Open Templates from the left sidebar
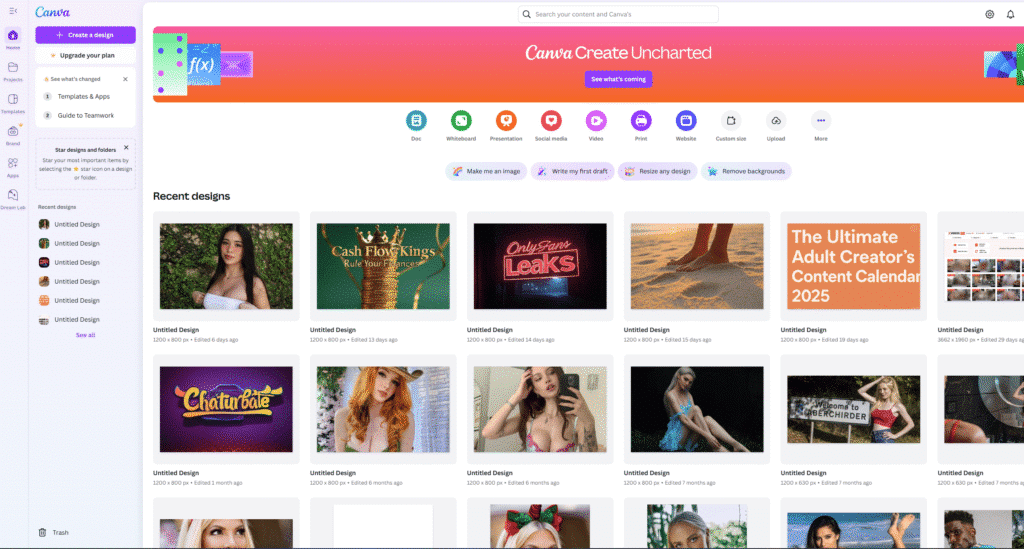The height and width of the screenshot is (549, 1024). point(13,100)
